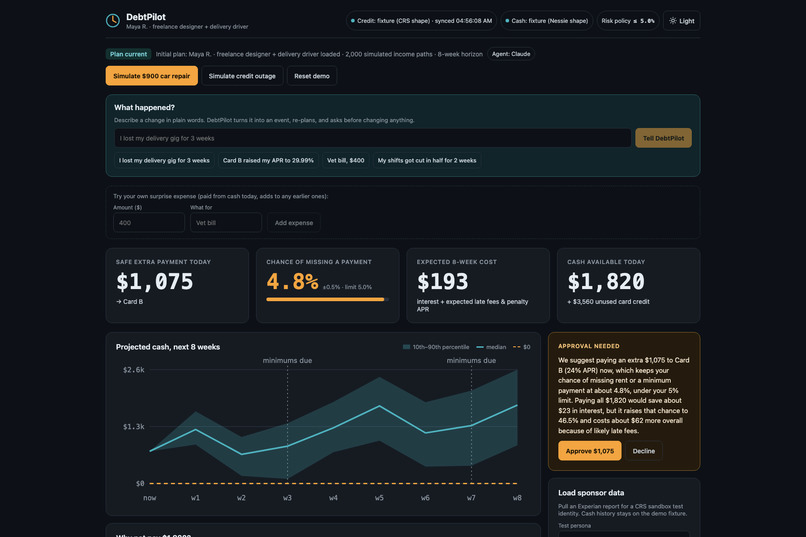Image resolution: width=806 pixels, height=537 pixels.
Task: Click the Agent: Claude badge
Action: 510,54
